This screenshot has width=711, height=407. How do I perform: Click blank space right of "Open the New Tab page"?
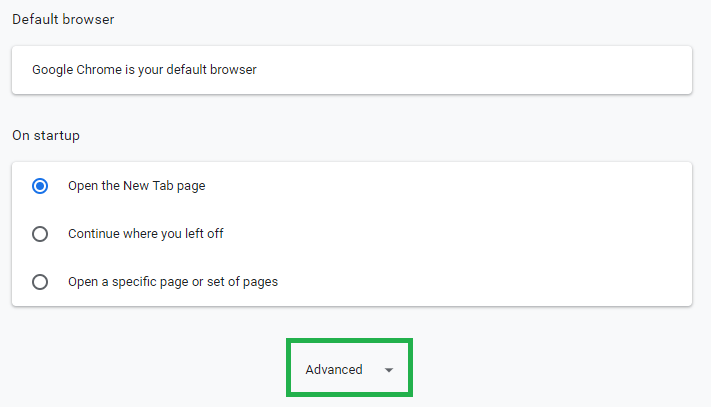[450, 186]
